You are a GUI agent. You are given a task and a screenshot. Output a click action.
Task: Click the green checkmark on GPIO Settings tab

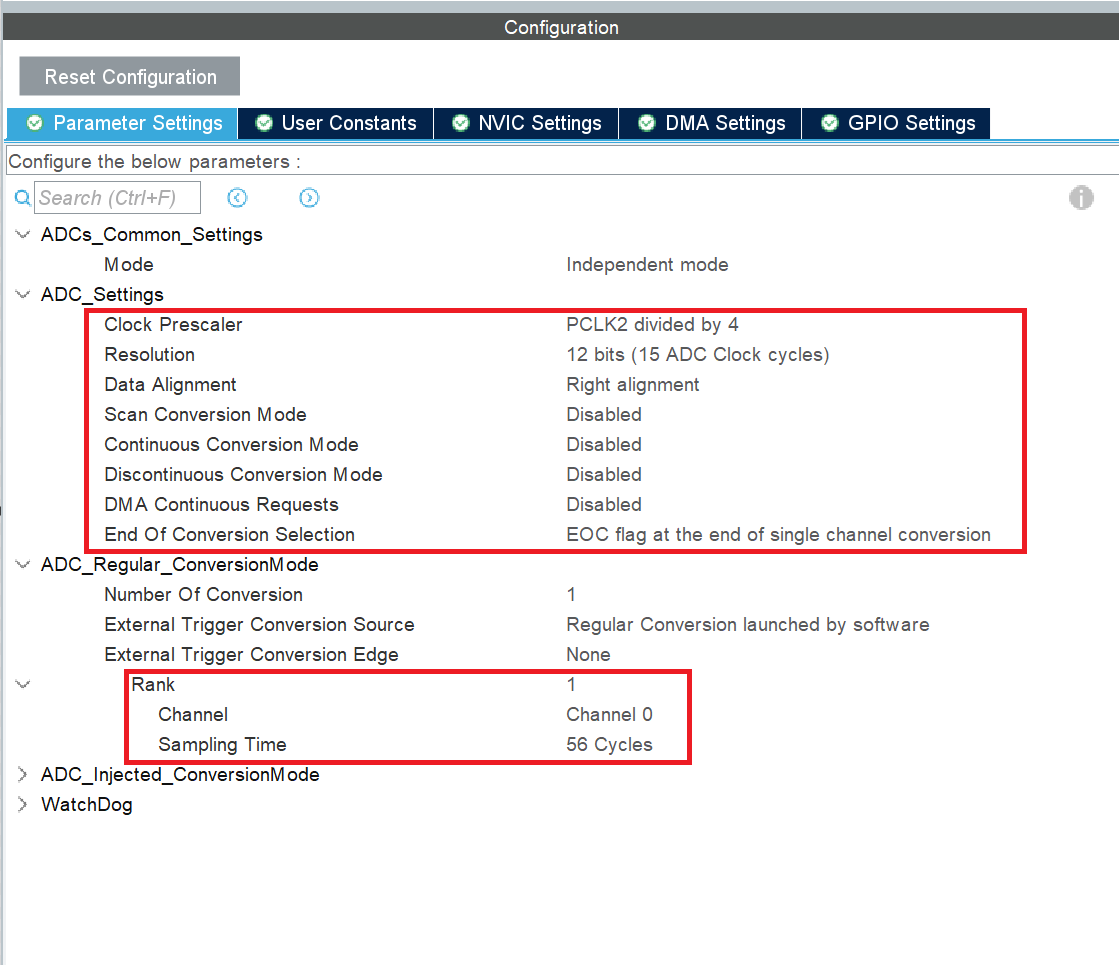pos(829,123)
